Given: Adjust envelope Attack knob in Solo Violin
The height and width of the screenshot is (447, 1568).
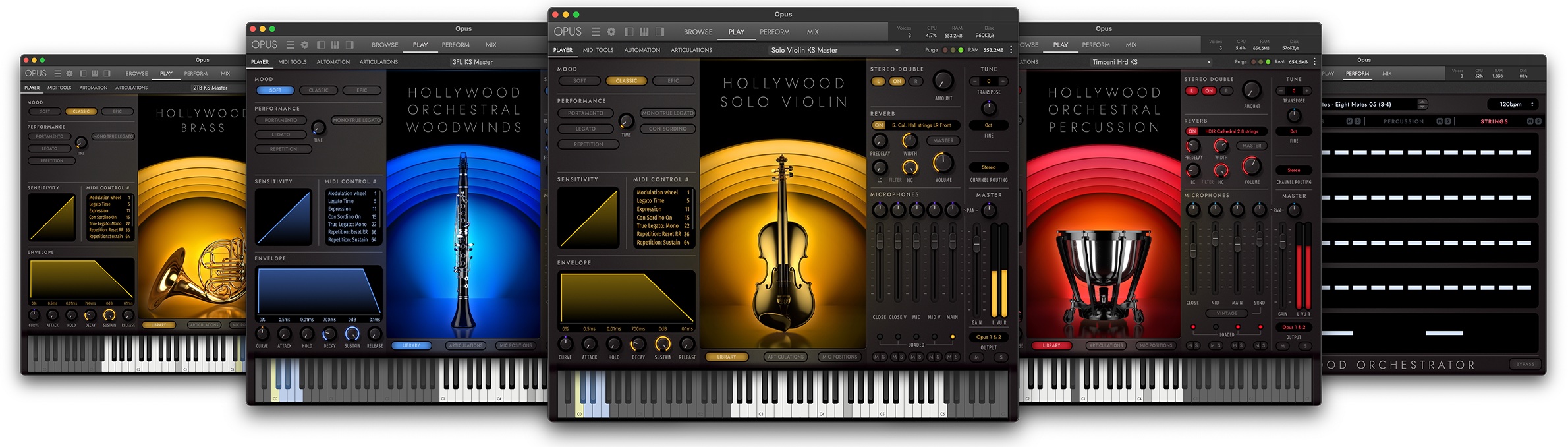Looking at the screenshot, I should pos(590,343).
